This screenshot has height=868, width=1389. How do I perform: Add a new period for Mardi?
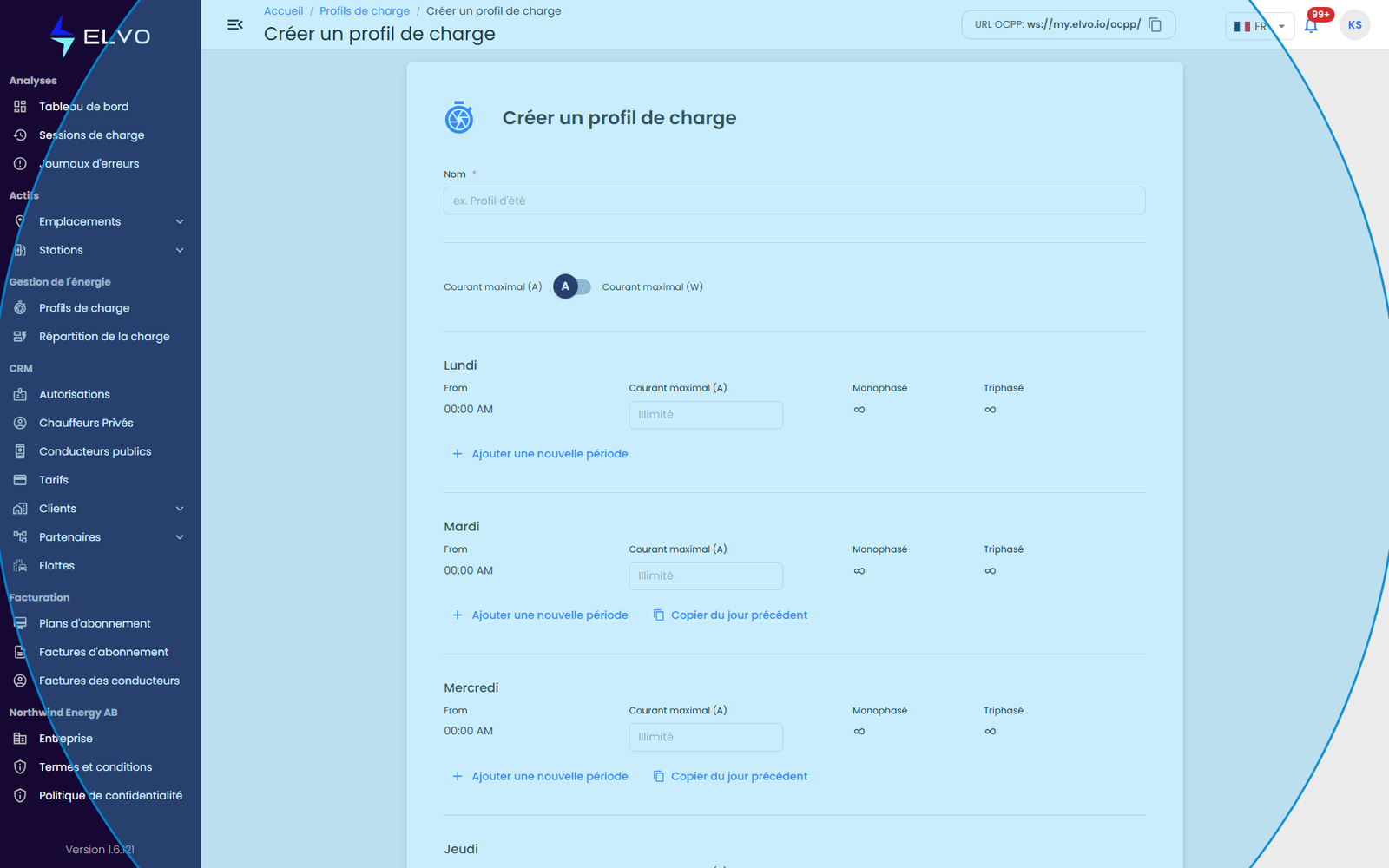(x=540, y=615)
